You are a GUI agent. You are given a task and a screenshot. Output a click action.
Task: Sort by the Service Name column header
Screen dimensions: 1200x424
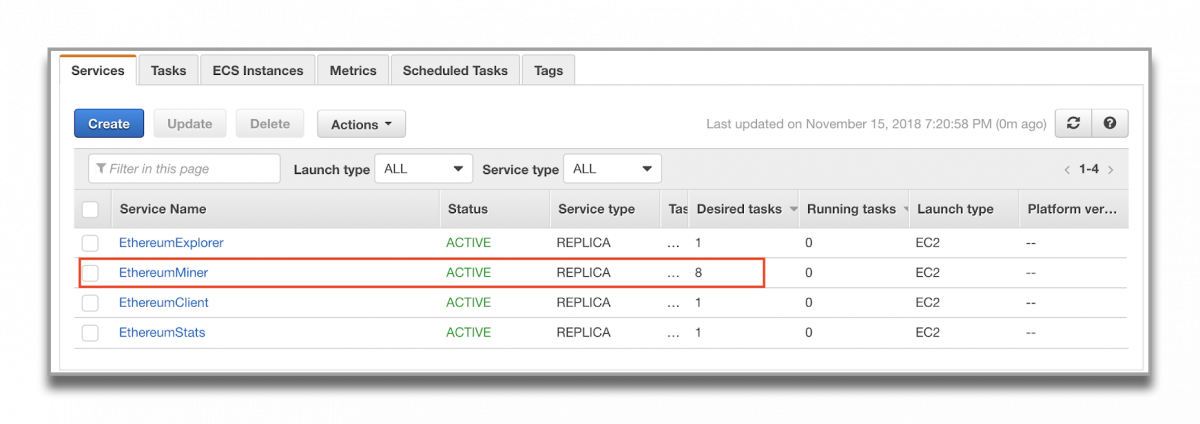(163, 210)
